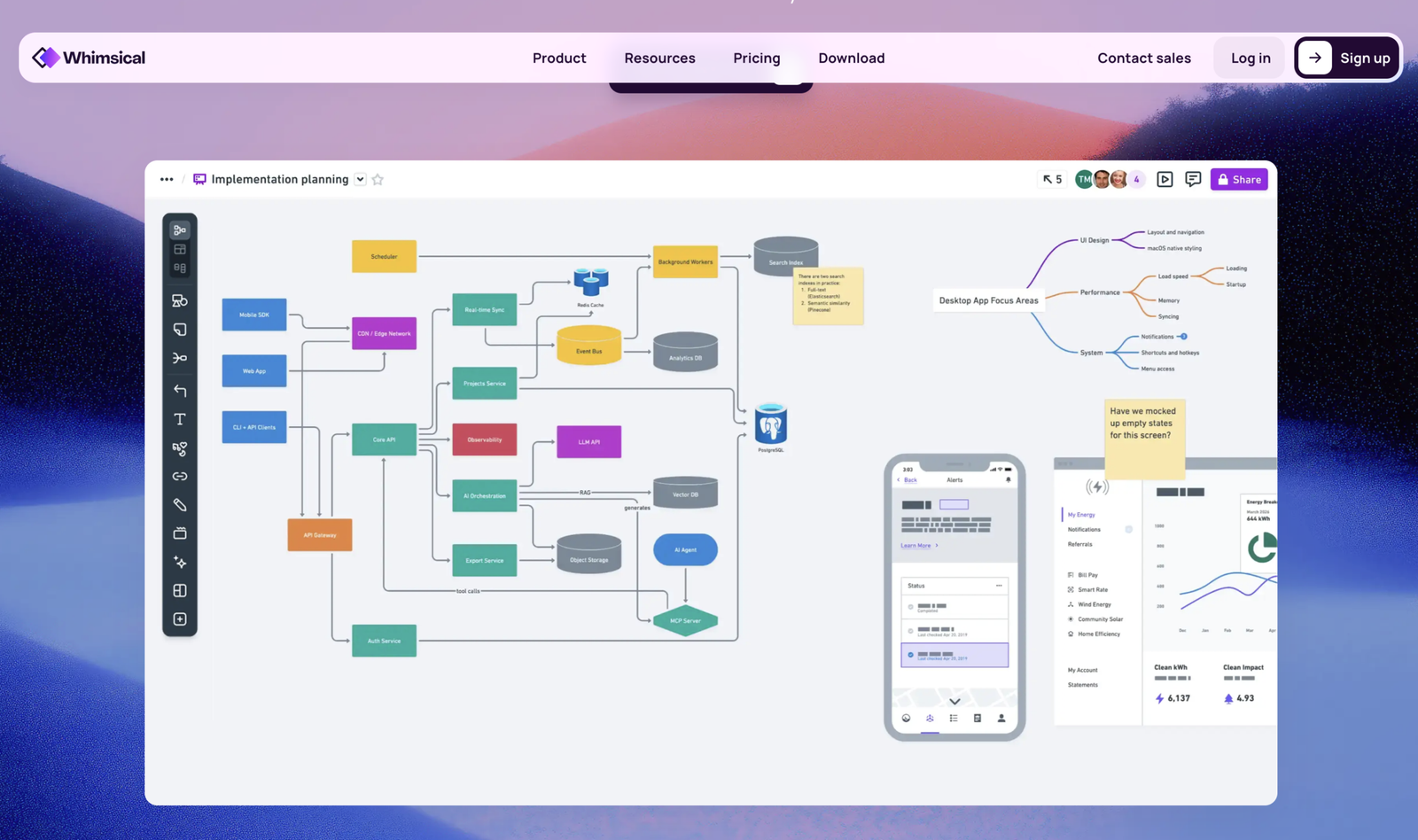
Task: Open the Resources menu item
Action: pos(659,58)
